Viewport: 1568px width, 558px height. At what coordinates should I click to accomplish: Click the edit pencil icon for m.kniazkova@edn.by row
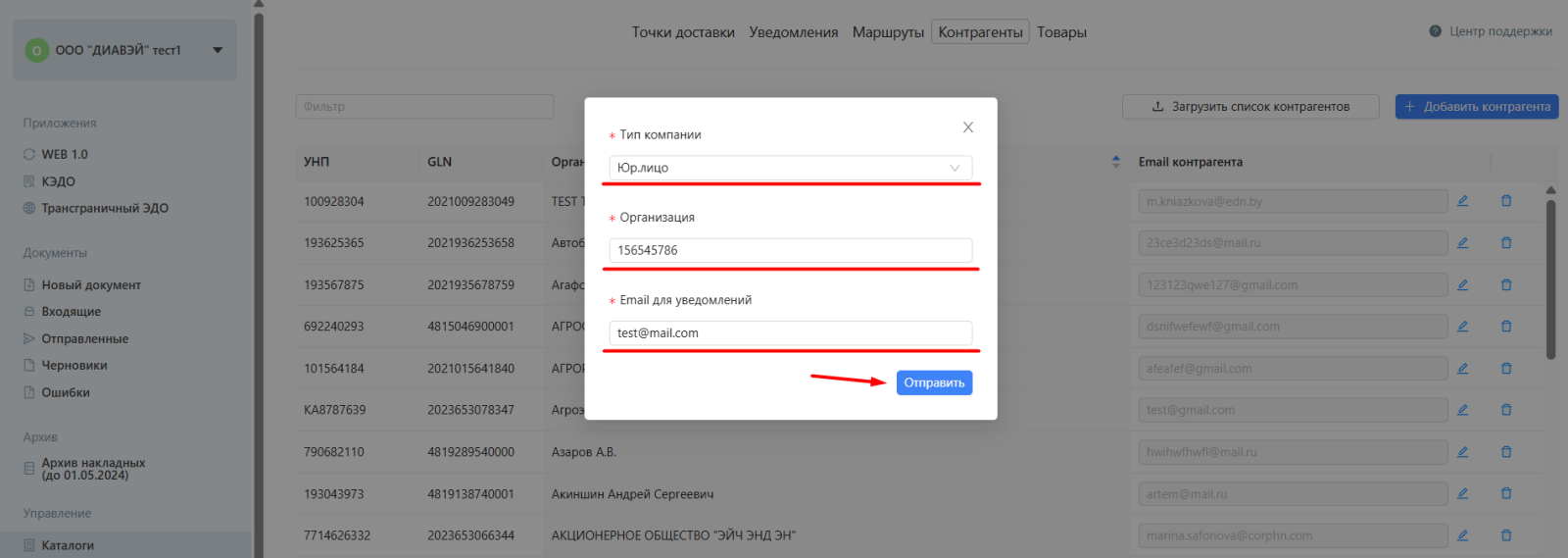click(x=1462, y=201)
